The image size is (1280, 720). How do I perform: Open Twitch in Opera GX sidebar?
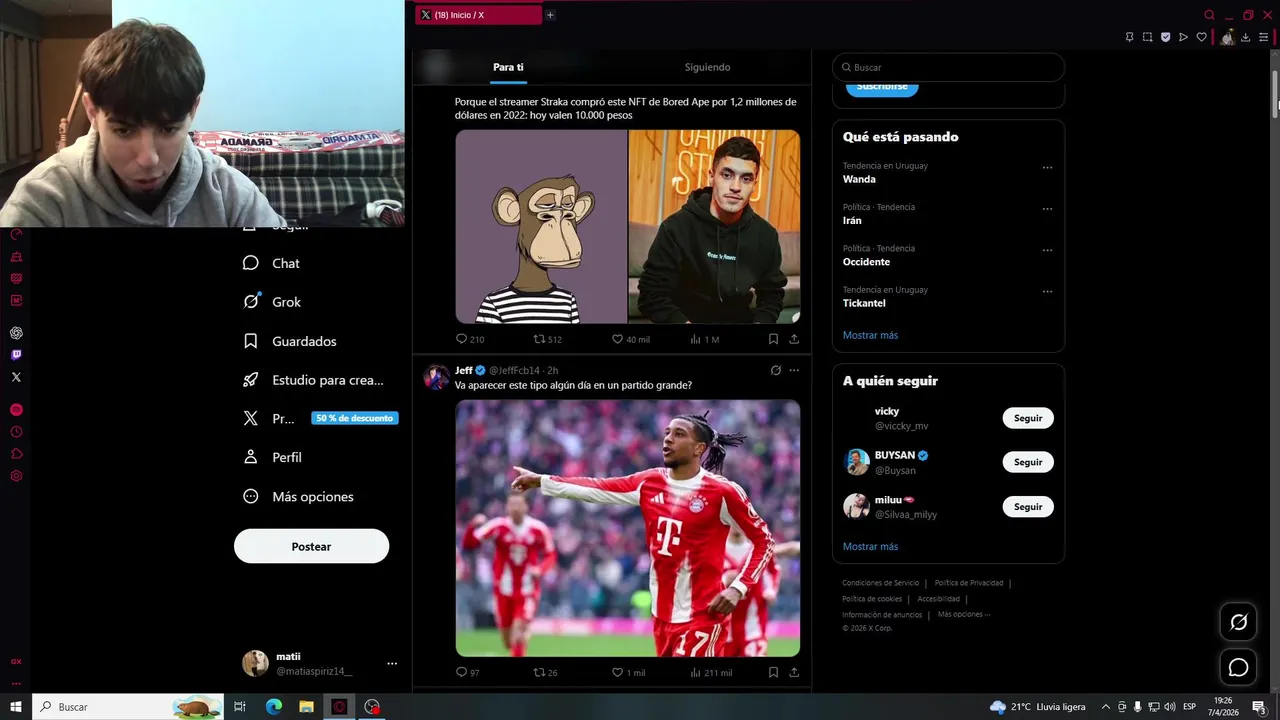tap(16, 355)
